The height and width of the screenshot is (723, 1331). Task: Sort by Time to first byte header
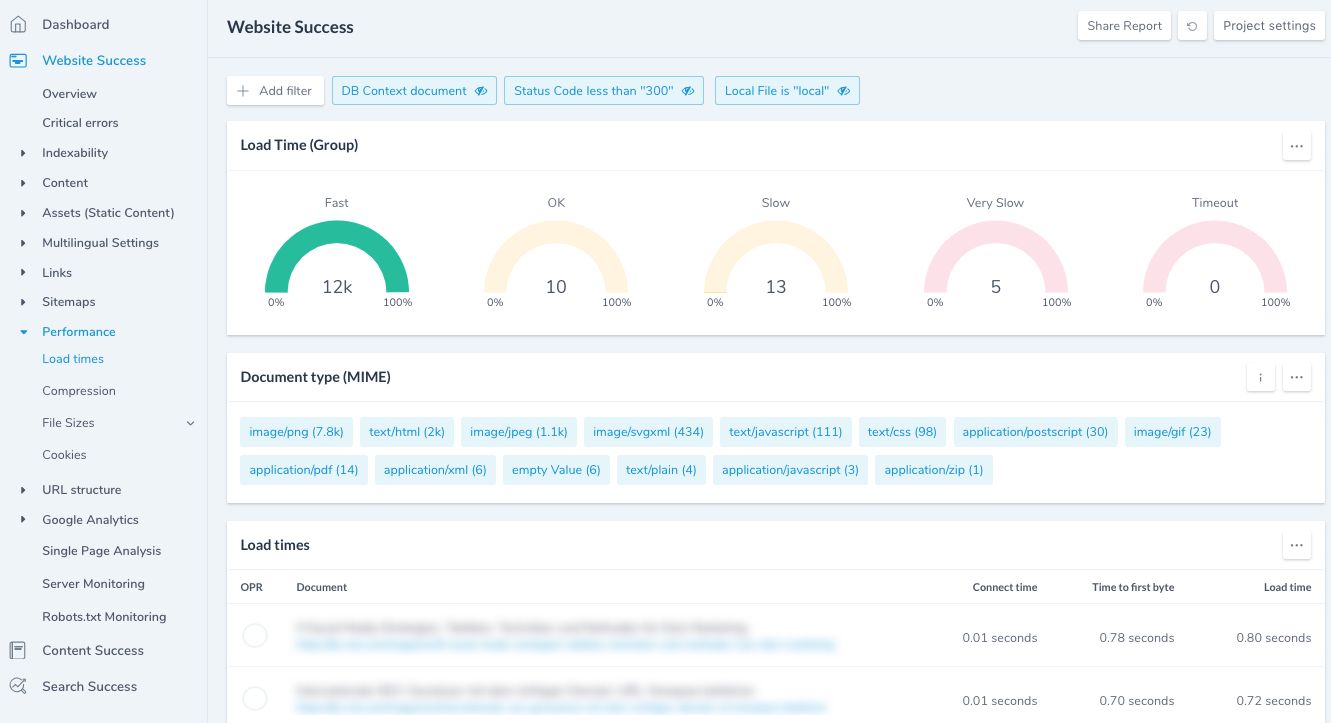pyautogui.click(x=1133, y=587)
